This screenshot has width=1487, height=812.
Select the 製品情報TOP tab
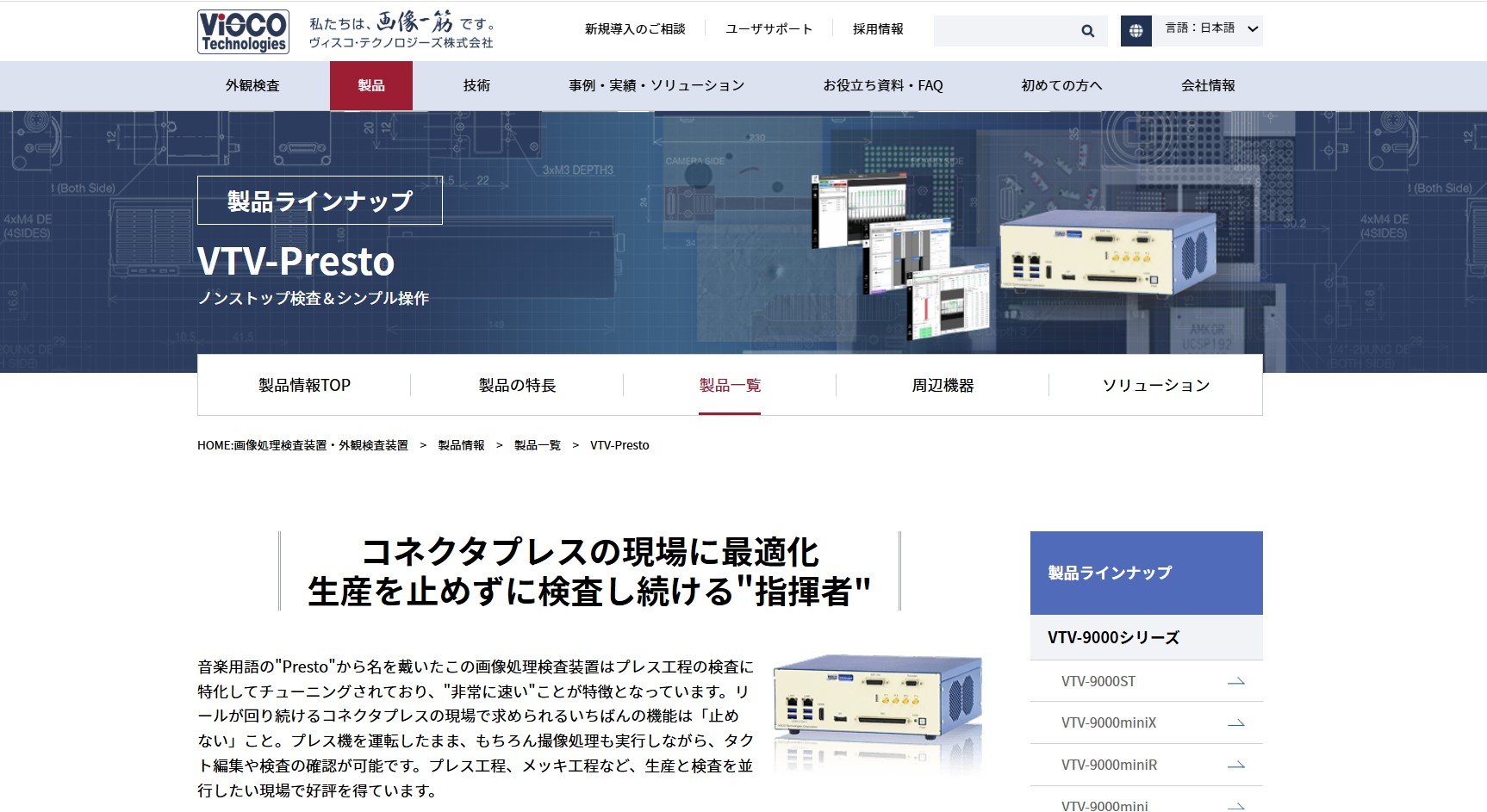(304, 385)
